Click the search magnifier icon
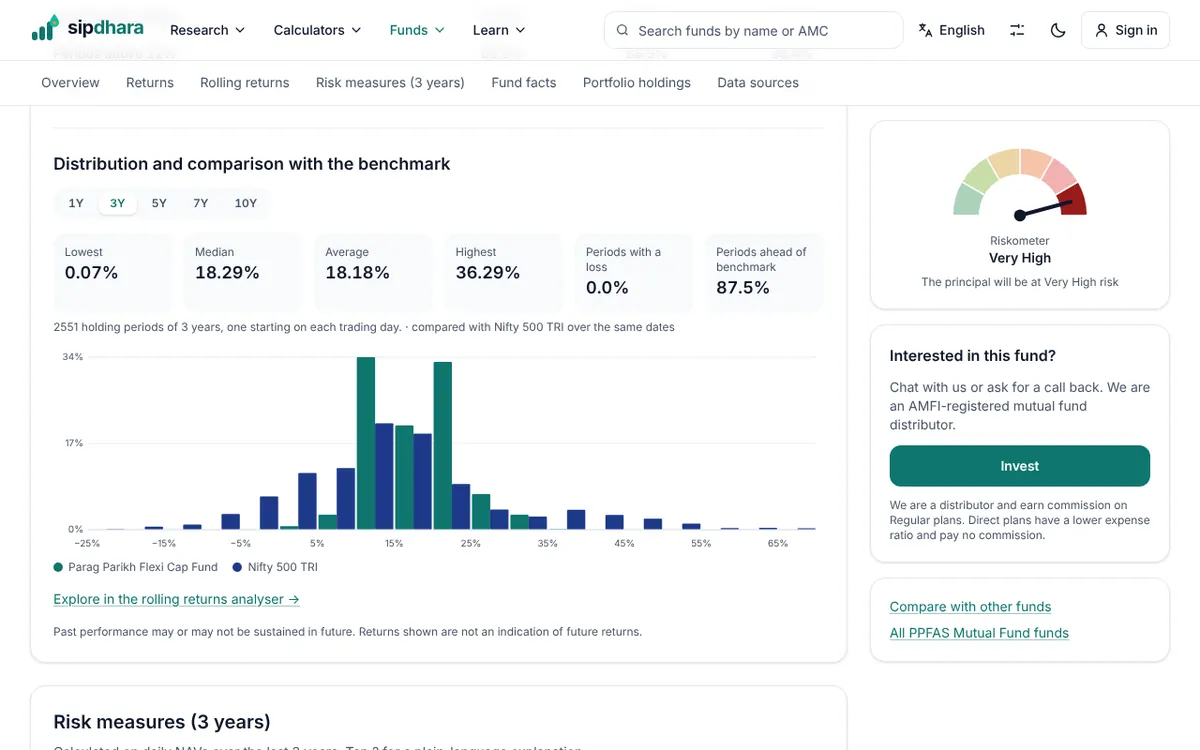1200x750 pixels. tap(623, 30)
